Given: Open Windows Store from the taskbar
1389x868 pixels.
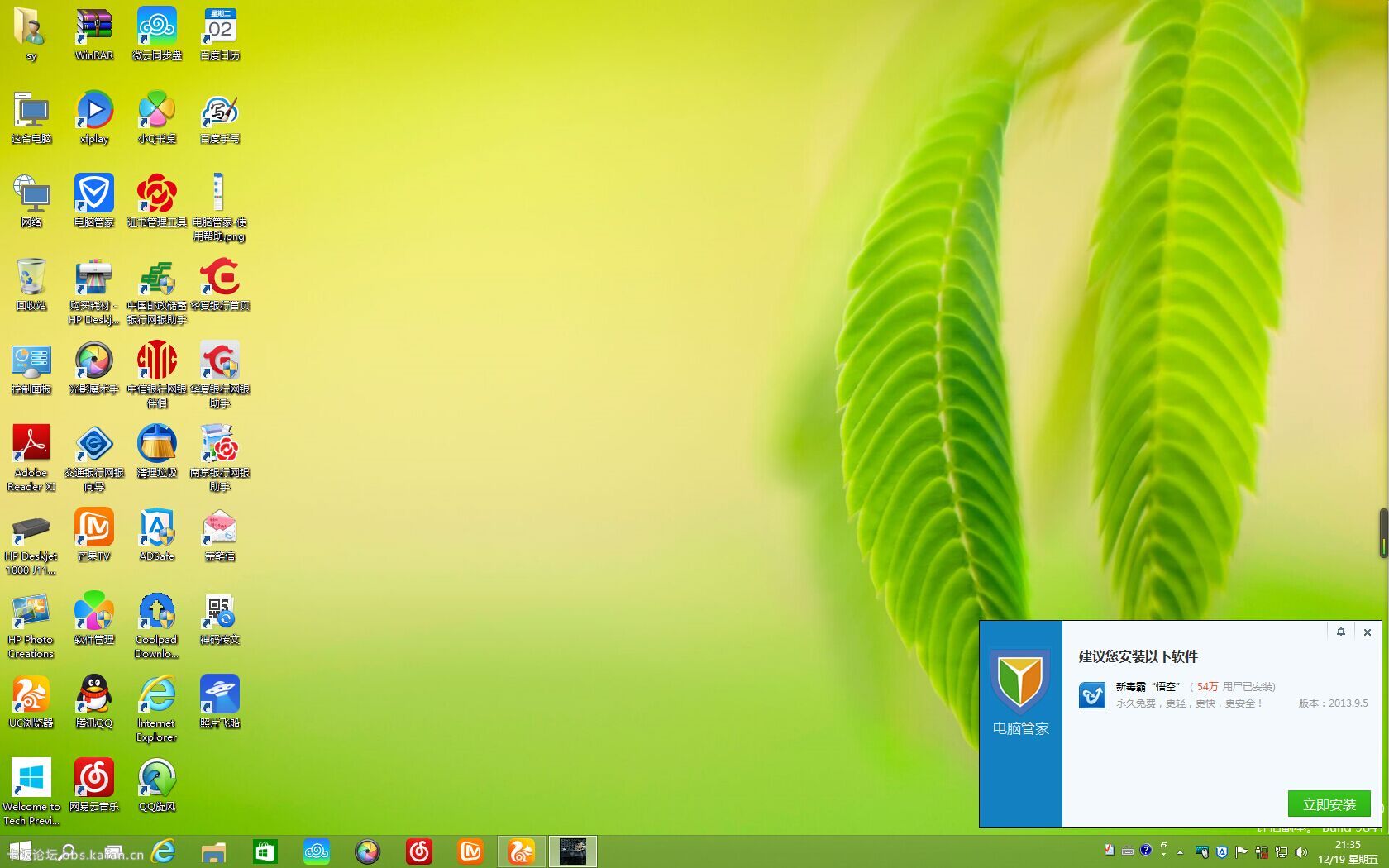Looking at the screenshot, I should tap(265, 851).
